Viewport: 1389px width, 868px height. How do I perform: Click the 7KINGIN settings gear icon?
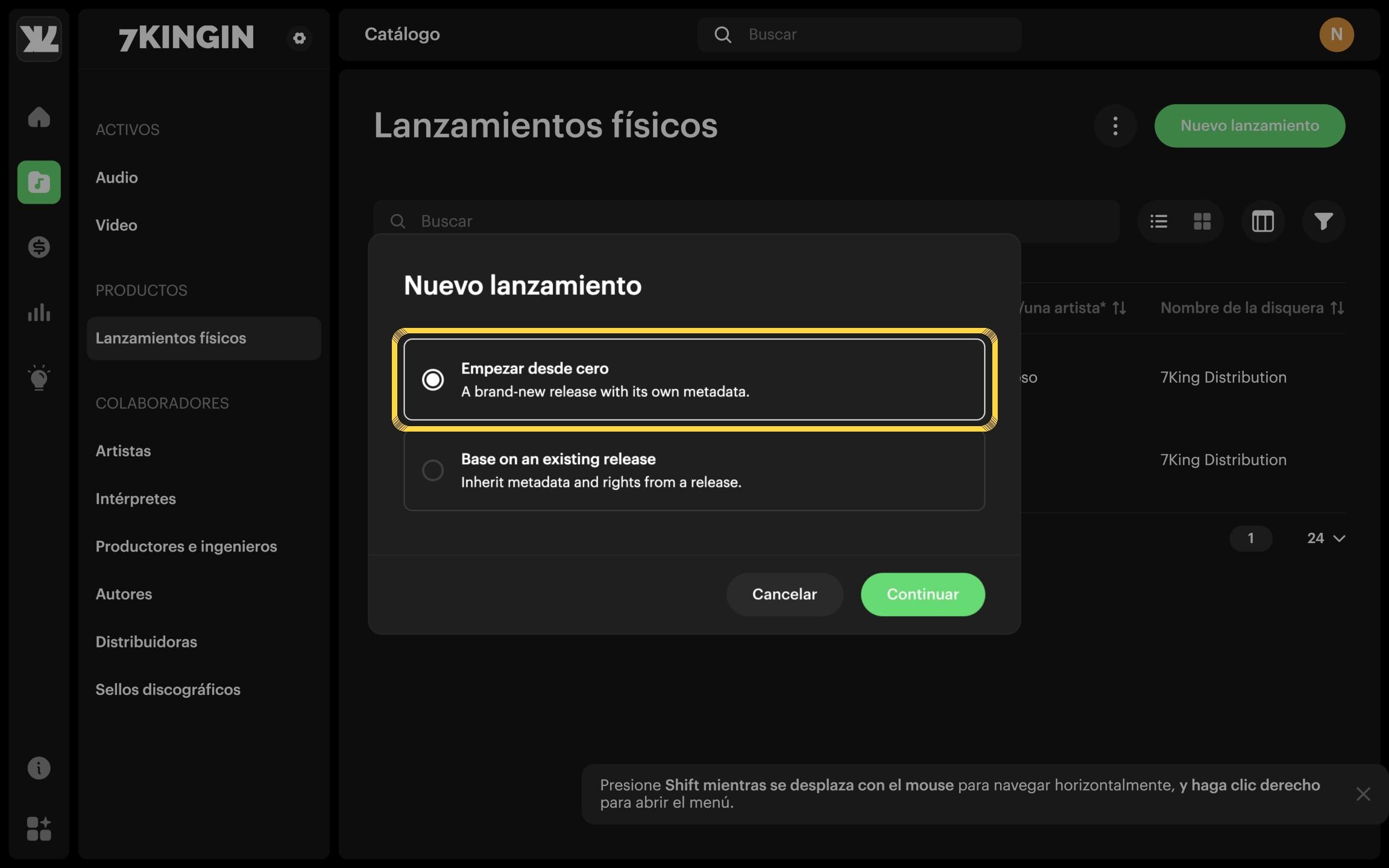[x=299, y=38]
